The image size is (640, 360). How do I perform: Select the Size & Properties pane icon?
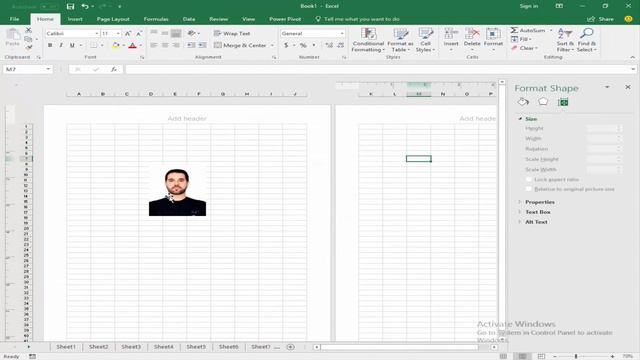pyautogui.click(x=563, y=102)
